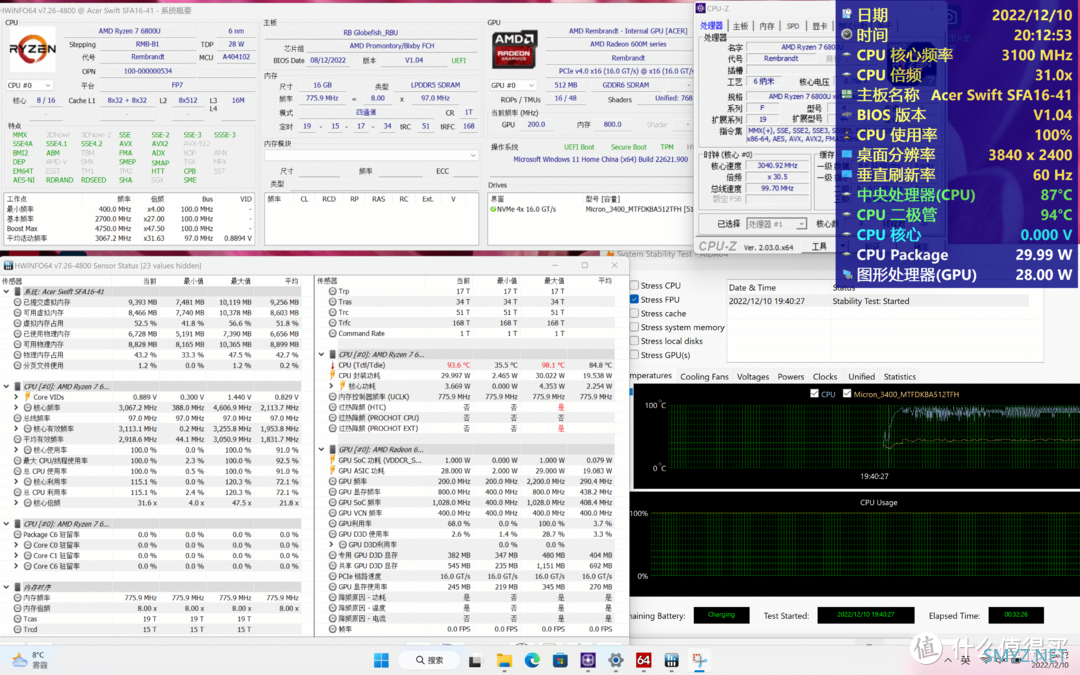Open Snipping Tool taskbar icon
The height and width of the screenshot is (675, 1080).
699,661
